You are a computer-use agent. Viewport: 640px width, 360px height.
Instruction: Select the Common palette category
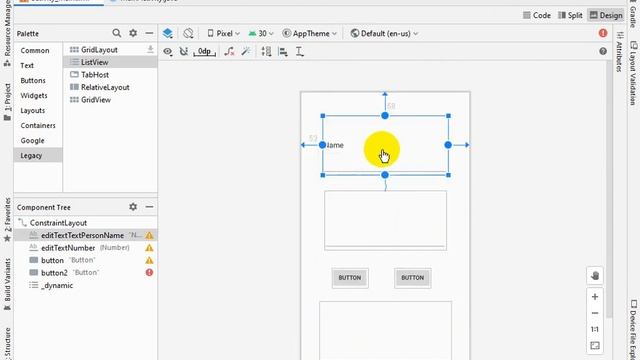point(35,51)
